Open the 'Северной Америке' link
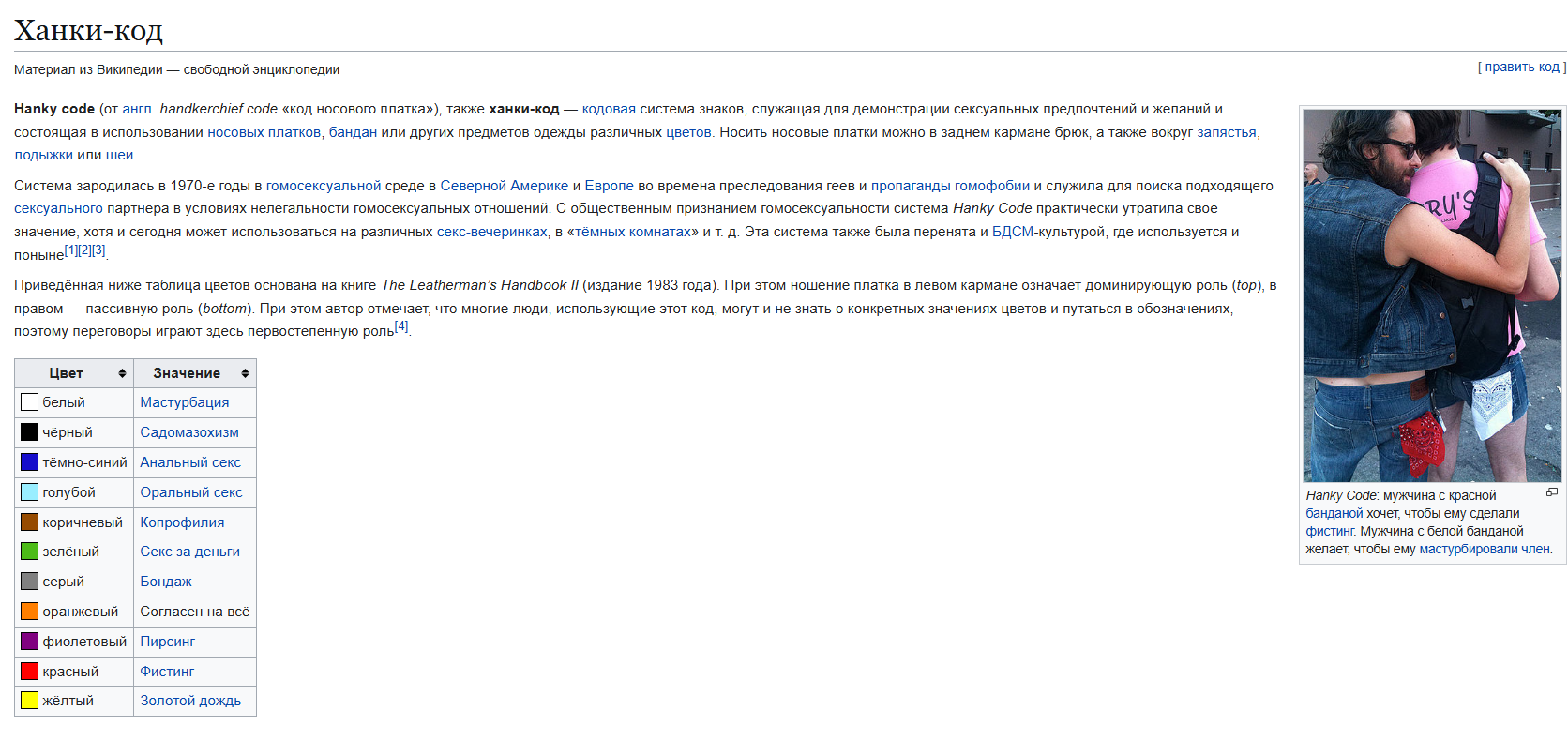 pyautogui.click(x=505, y=186)
